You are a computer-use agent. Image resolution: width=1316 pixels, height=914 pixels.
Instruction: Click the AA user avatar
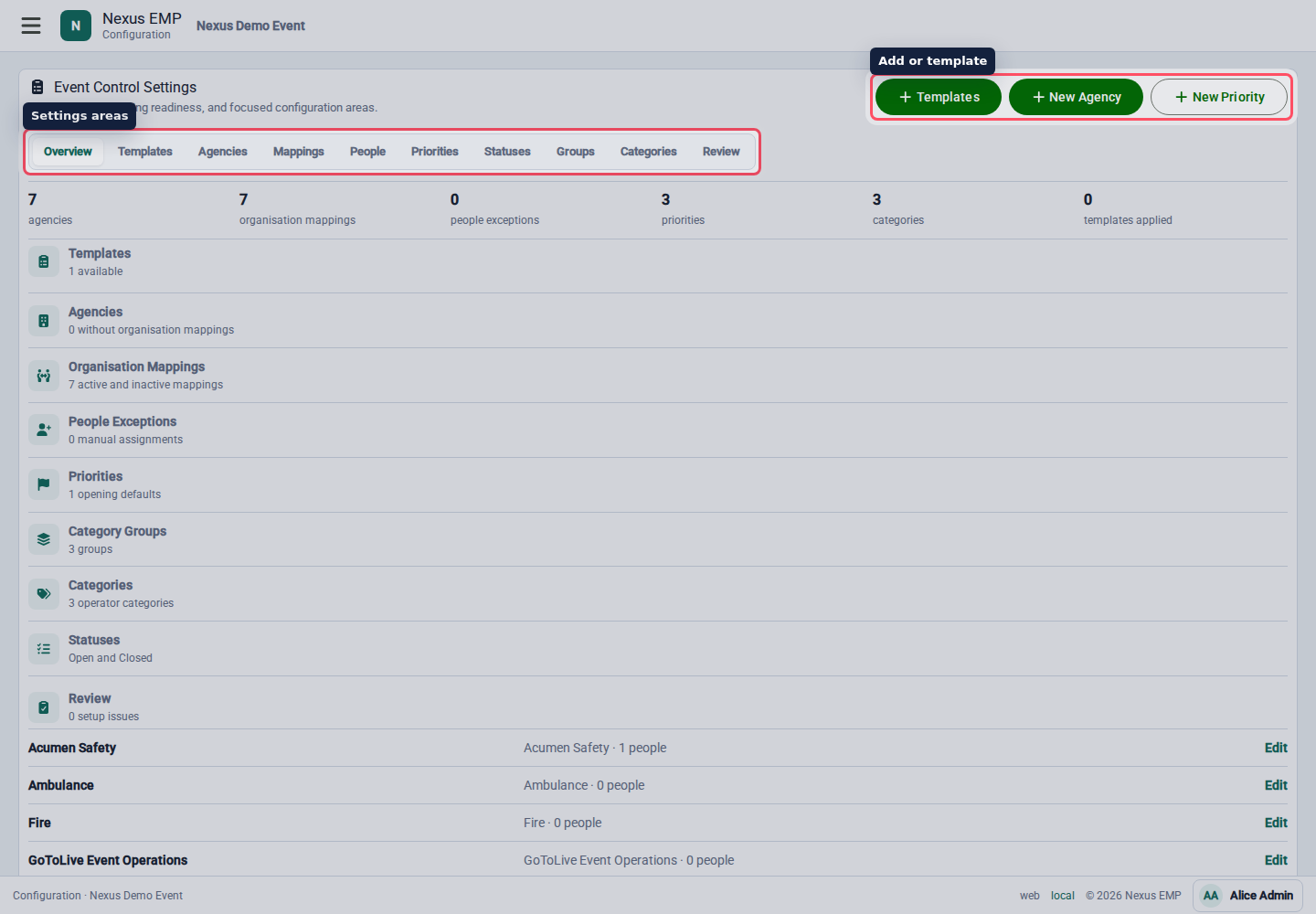click(x=1211, y=896)
